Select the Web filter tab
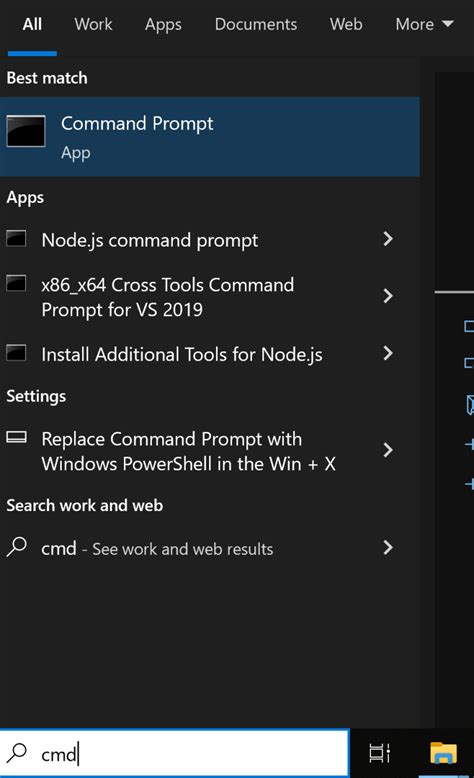 pyautogui.click(x=346, y=24)
